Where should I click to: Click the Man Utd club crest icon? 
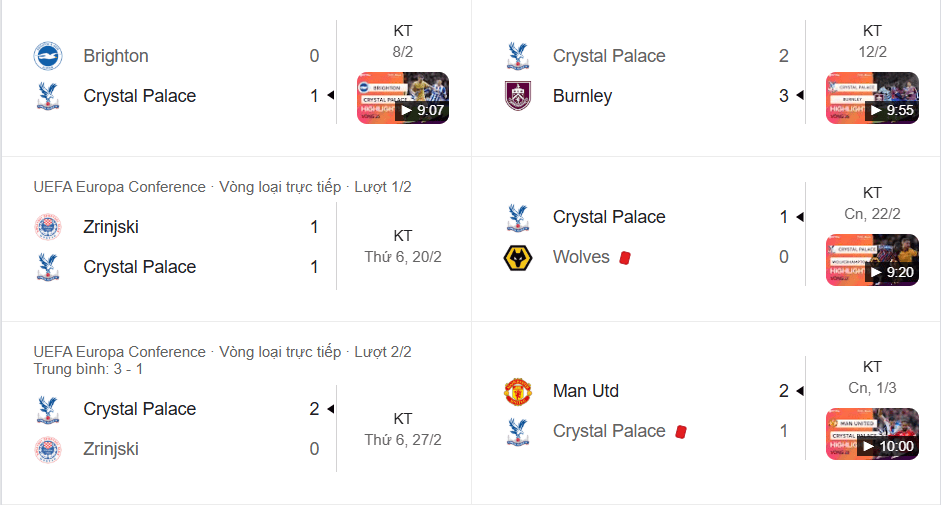click(517, 391)
